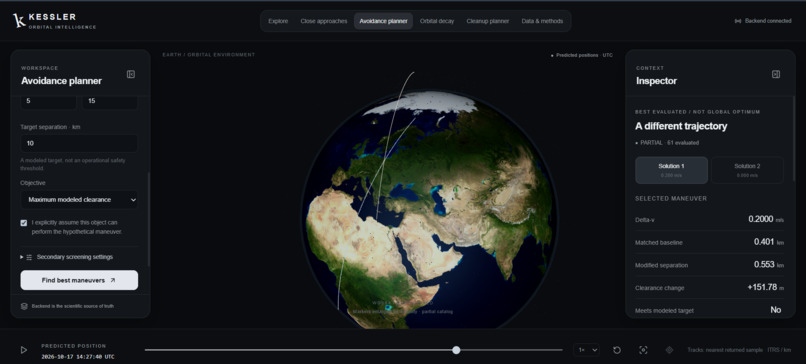The height and width of the screenshot is (364, 806).
Task: Click the input field showing 5
Action: click(48, 101)
